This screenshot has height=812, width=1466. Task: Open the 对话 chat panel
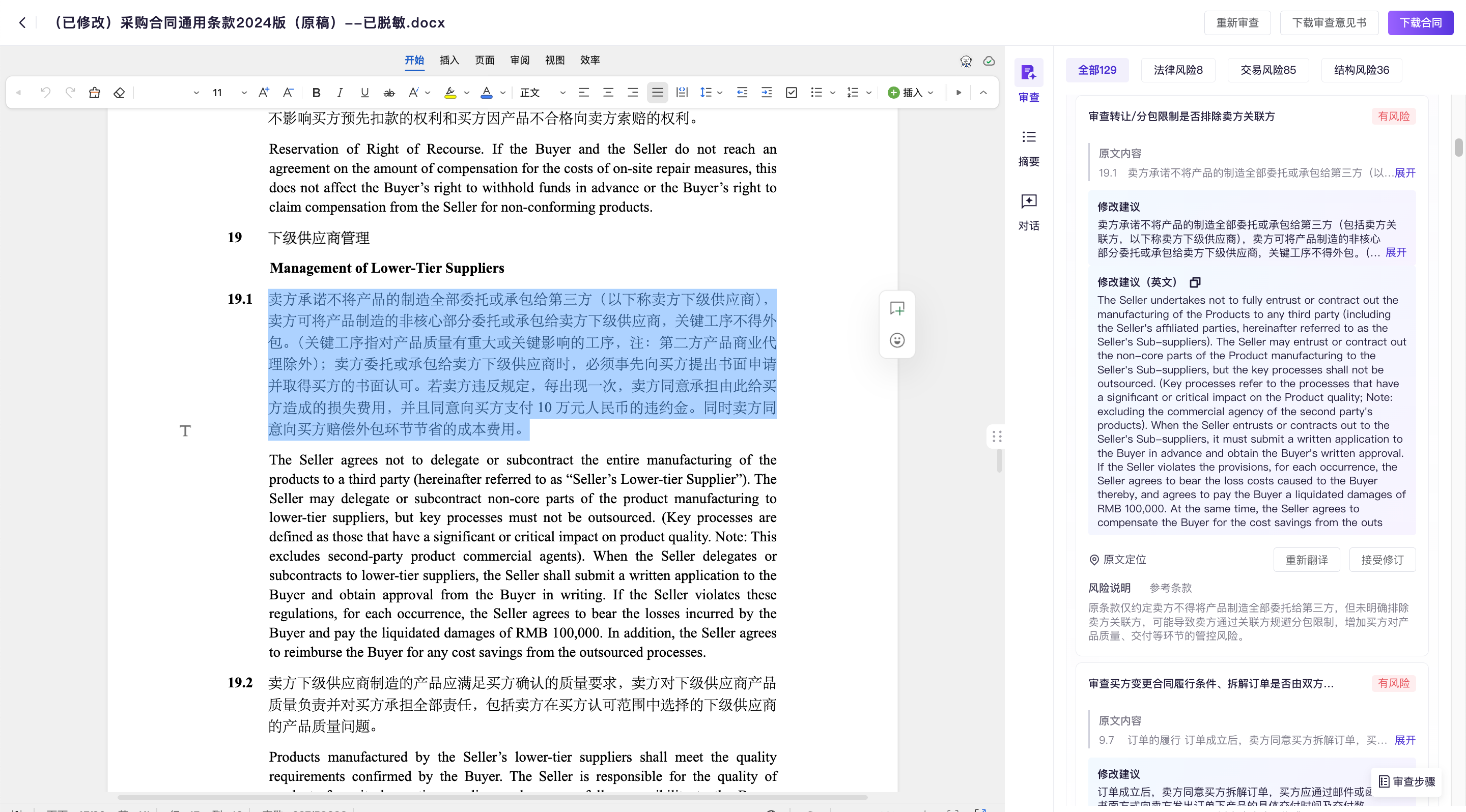point(1028,212)
